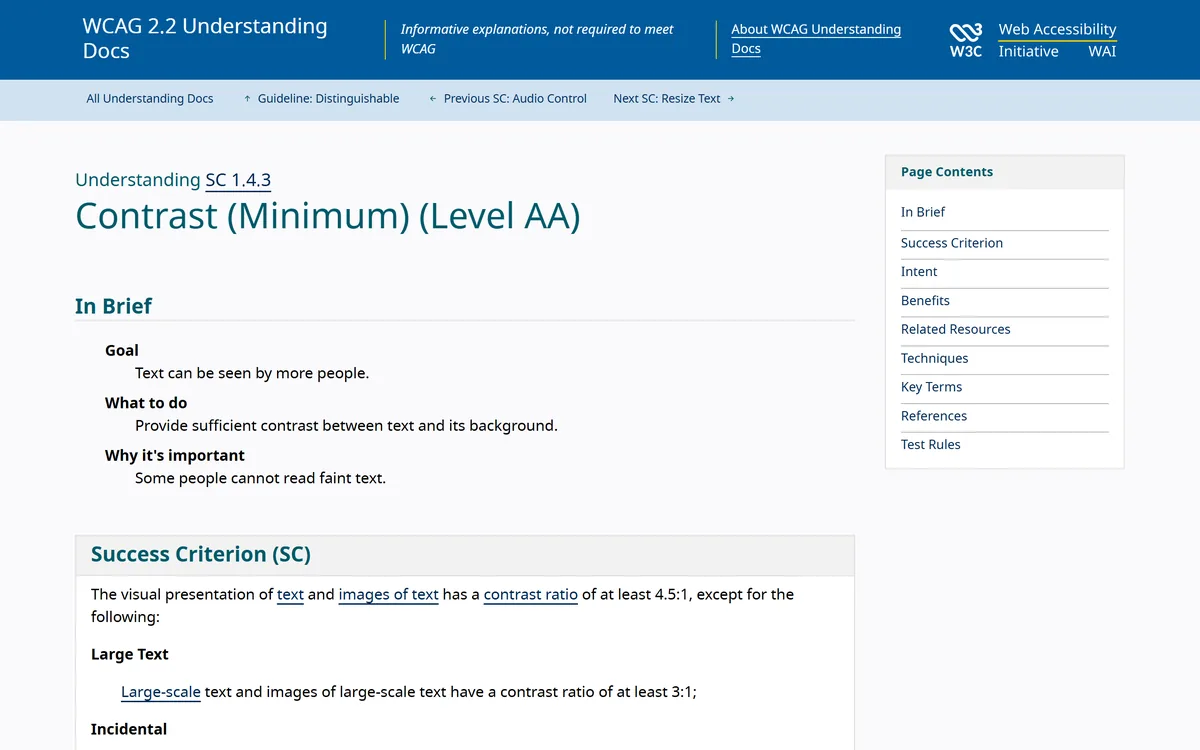Click the Goal term label
Viewport: 1200px width, 750px height.
click(122, 350)
